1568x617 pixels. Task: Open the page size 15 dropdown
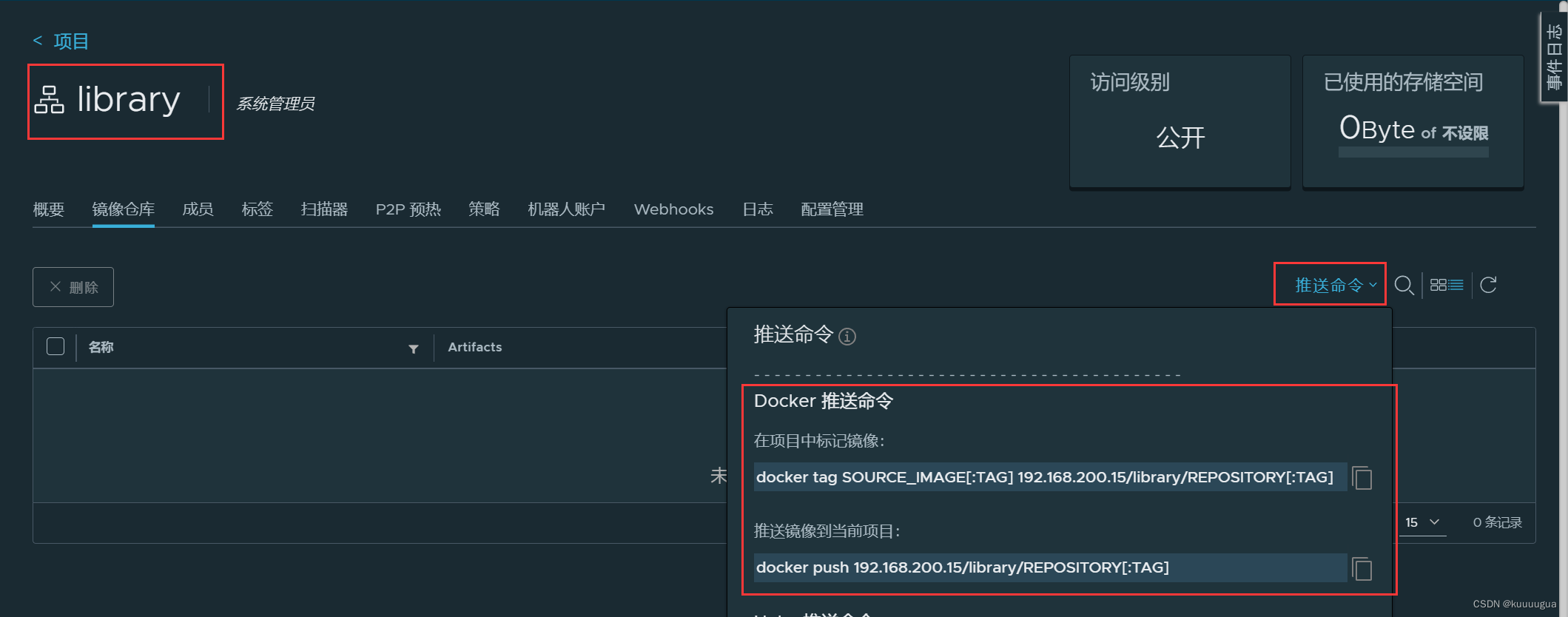(1422, 522)
